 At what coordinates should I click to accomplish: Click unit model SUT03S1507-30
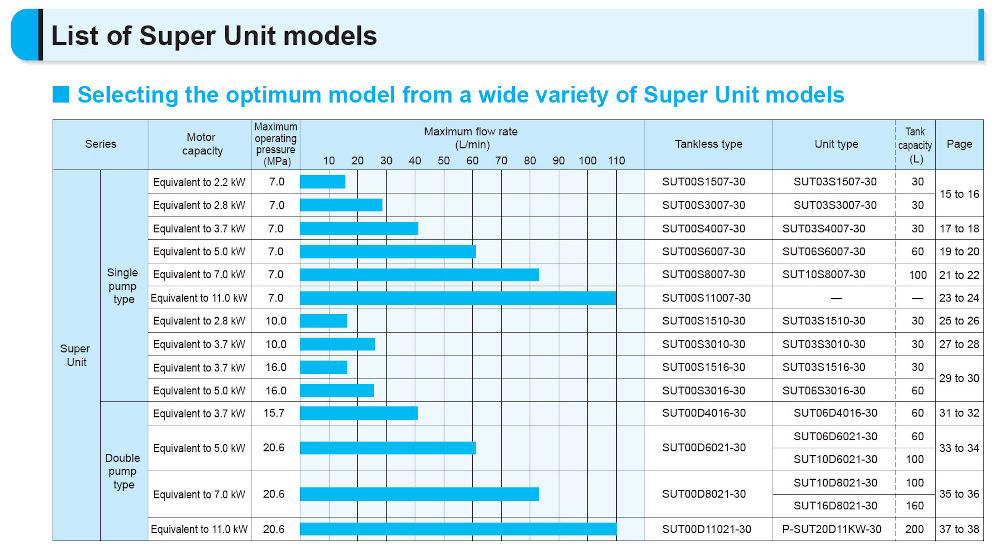(x=835, y=182)
